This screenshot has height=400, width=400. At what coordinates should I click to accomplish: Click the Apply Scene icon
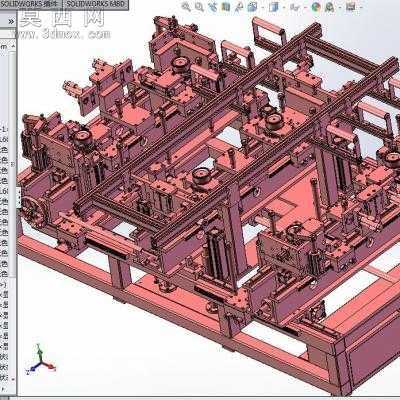pyautogui.click(x=330, y=7)
